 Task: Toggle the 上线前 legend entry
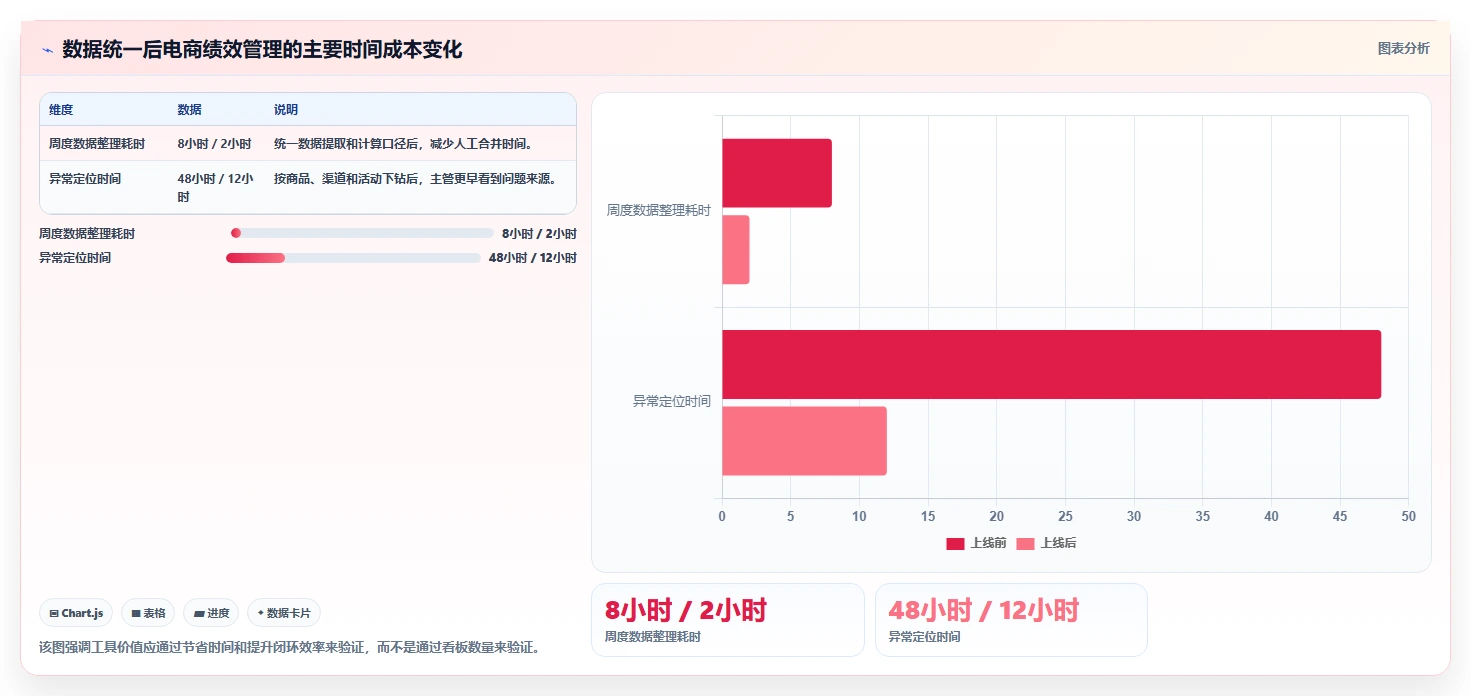click(x=976, y=543)
